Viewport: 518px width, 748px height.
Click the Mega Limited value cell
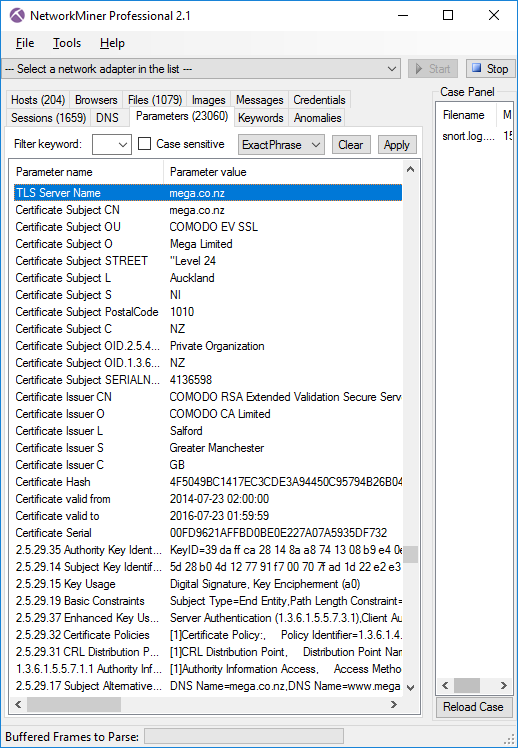coord(201,244)
